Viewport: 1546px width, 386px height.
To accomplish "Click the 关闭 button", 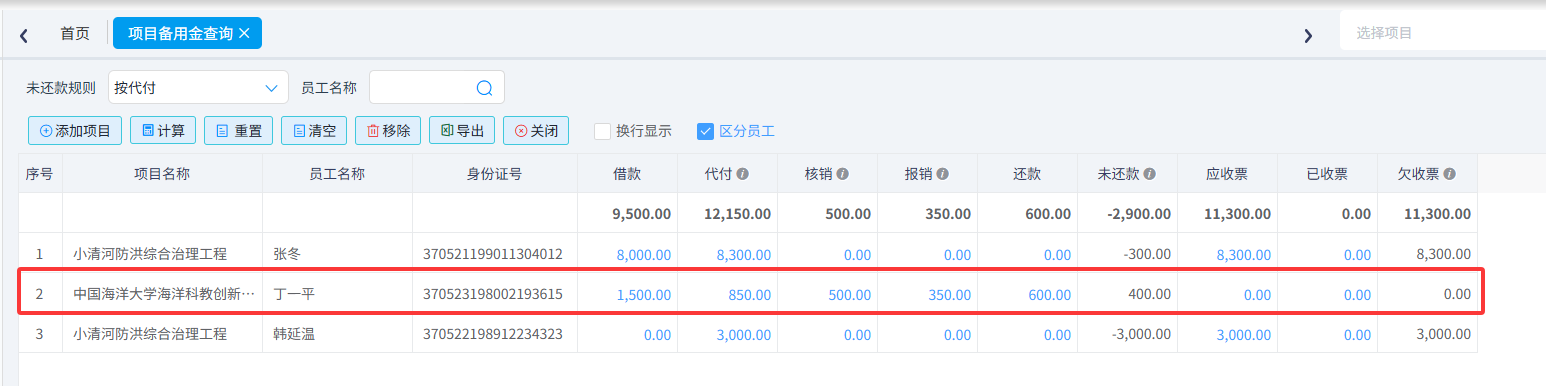I will point(536,131).
